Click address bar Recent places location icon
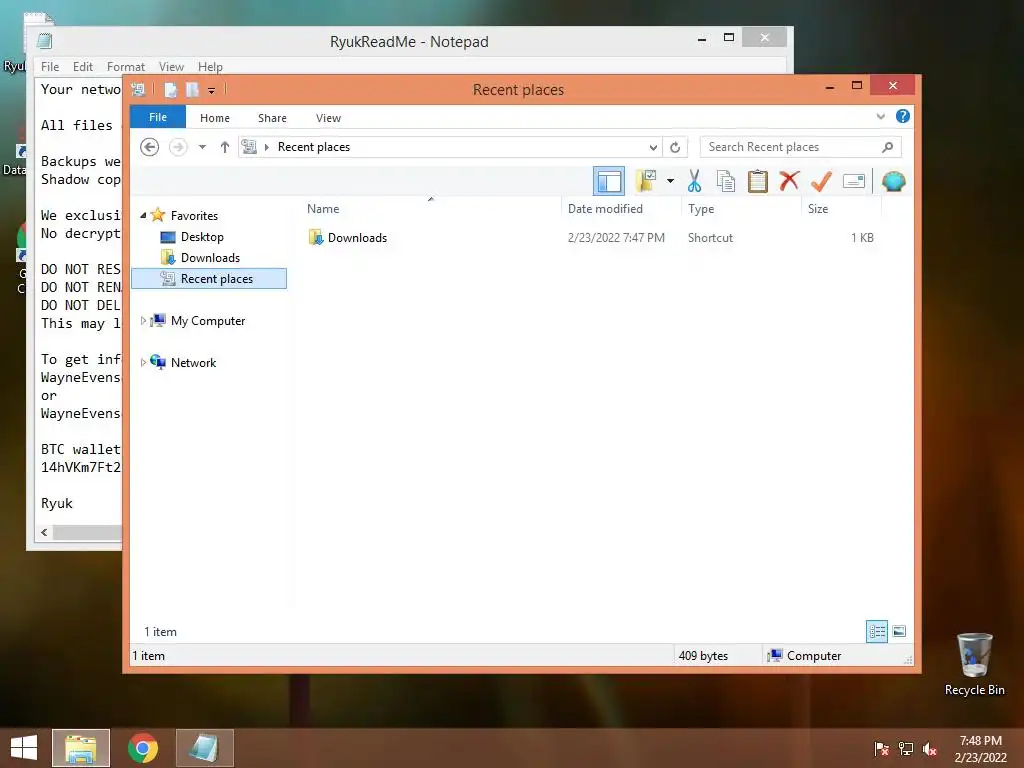1024x768 pixels. pos(249,147)
